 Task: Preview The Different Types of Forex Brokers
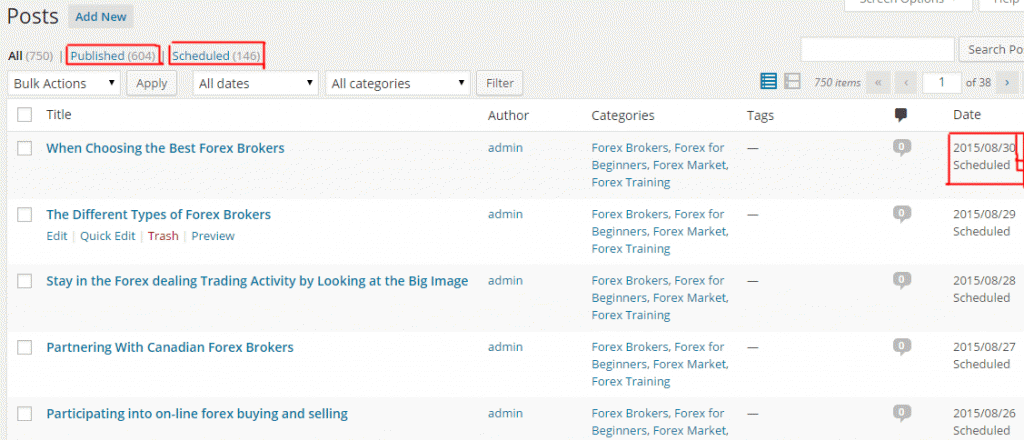pos(213,236)
